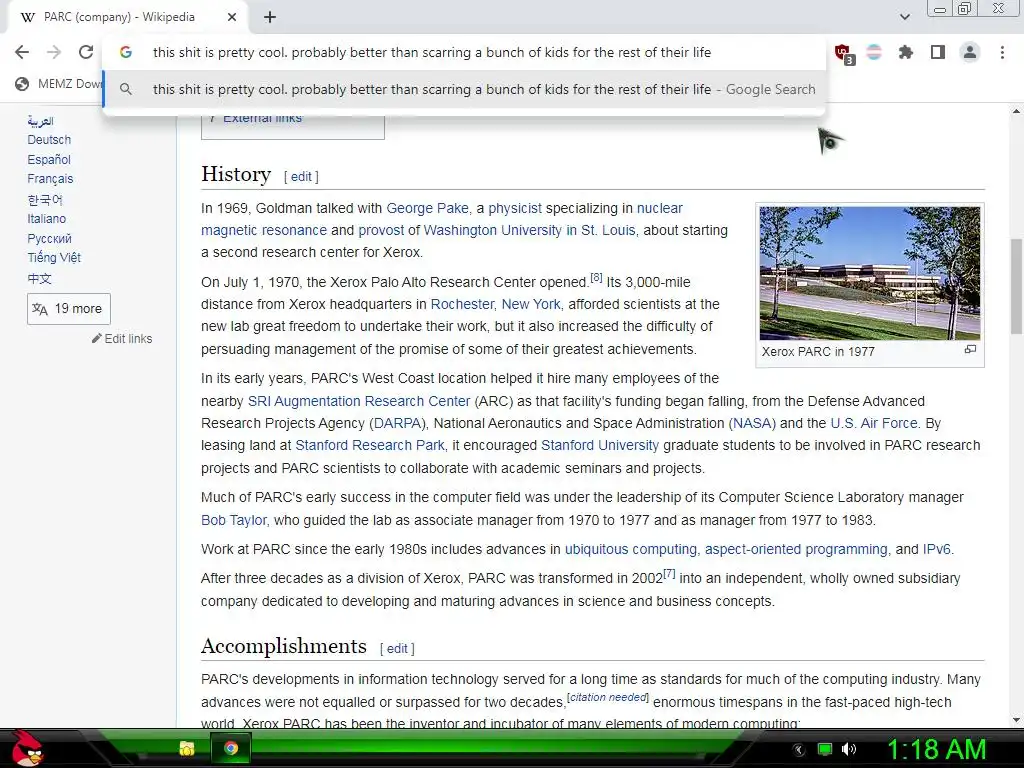
Task: Expand the 19 more languages button
Action: (69, 309)
